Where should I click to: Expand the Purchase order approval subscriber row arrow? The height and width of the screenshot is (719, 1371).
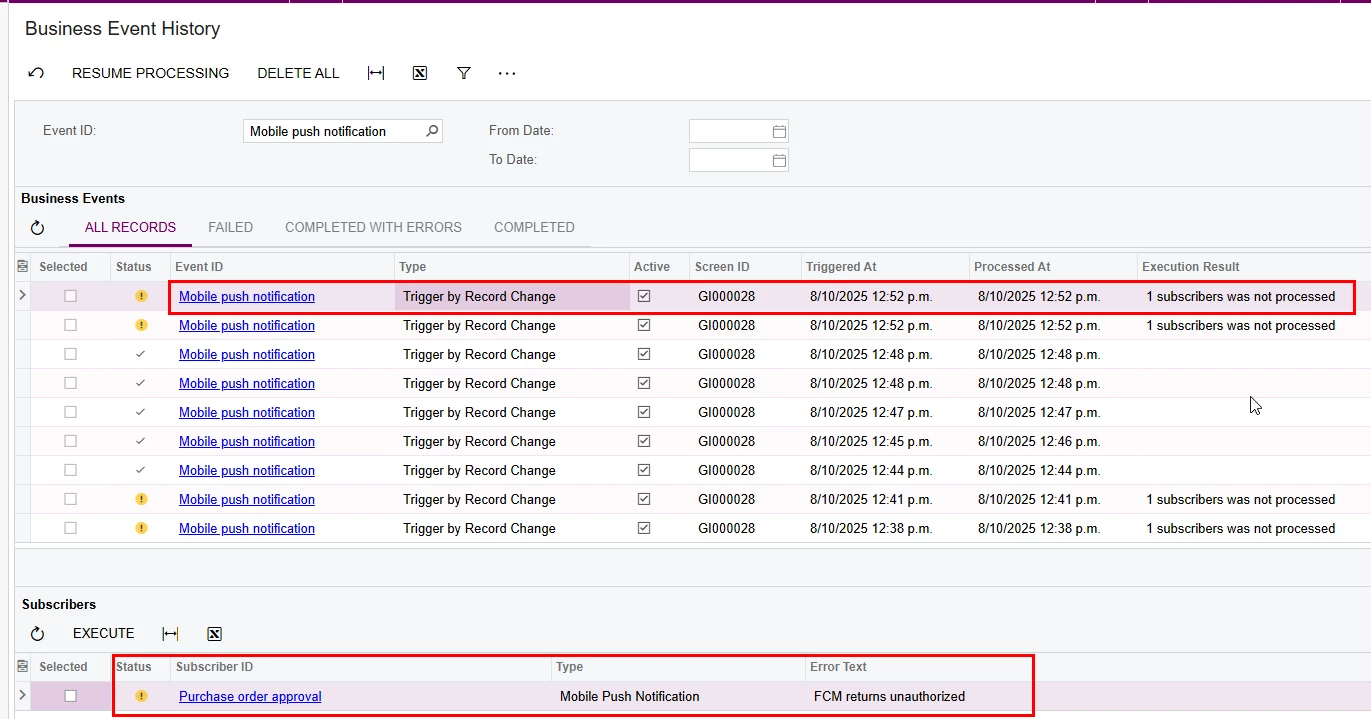pos(22,696)
